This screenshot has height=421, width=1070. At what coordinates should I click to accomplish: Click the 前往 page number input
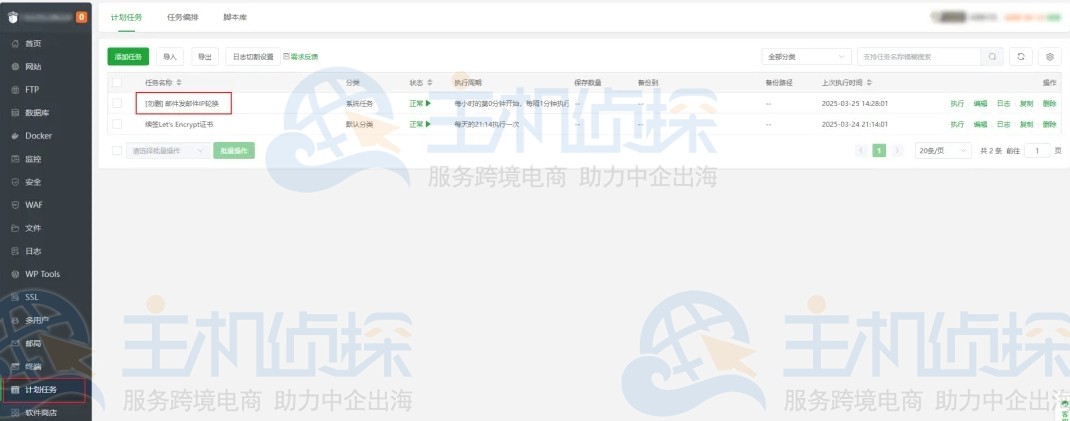point(1037,151)
